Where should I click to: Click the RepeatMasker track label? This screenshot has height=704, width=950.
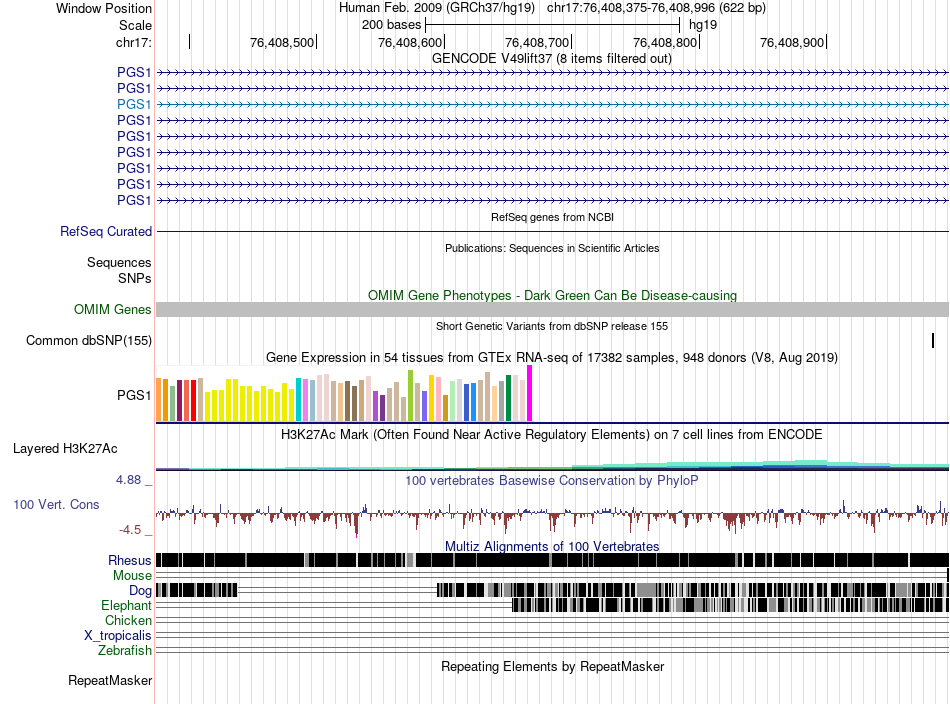tap(110, 681)
